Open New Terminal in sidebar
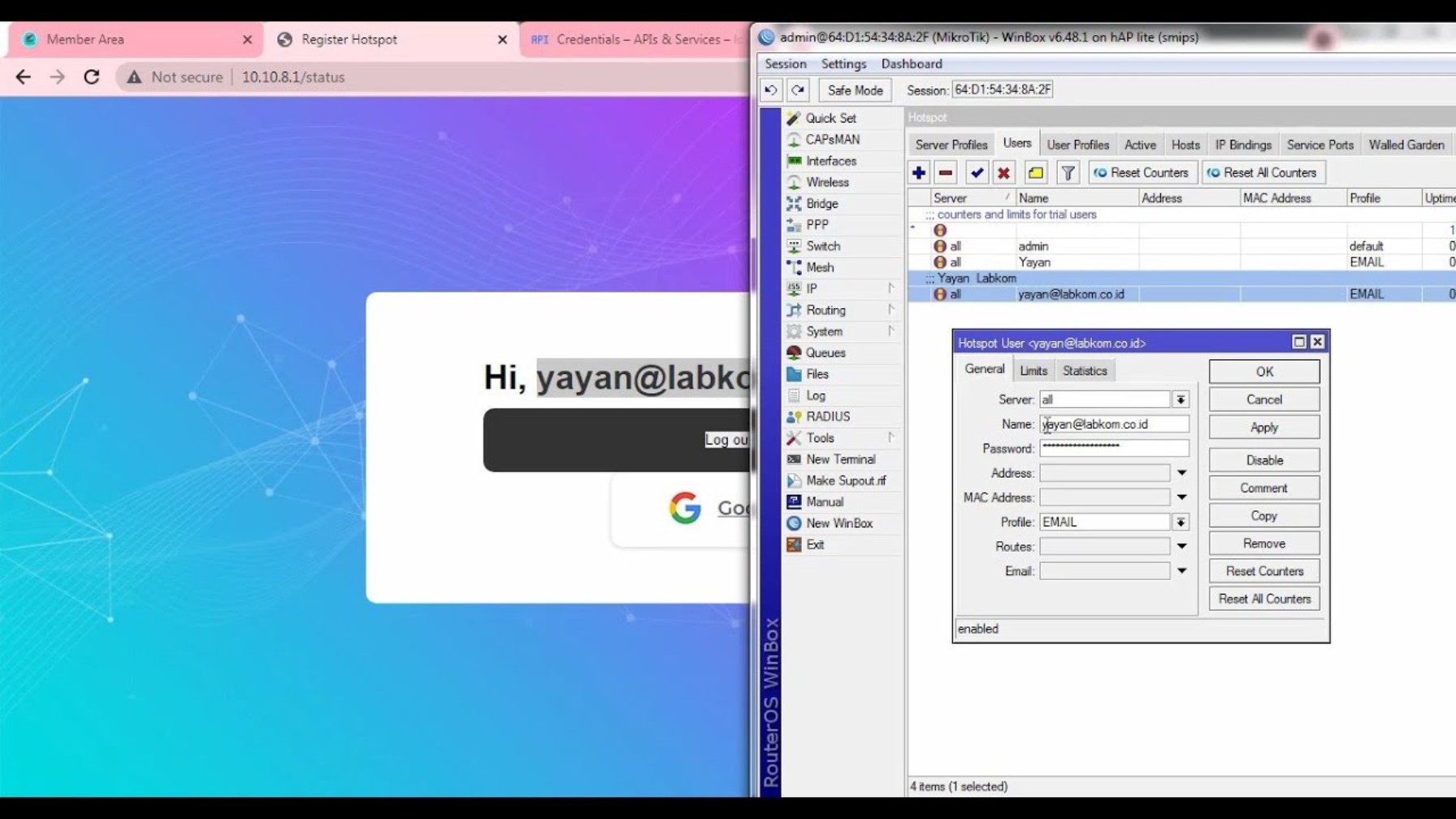The height and width of the screenshot is (819, 1456). pyautogui.click(x=840, y=460)
